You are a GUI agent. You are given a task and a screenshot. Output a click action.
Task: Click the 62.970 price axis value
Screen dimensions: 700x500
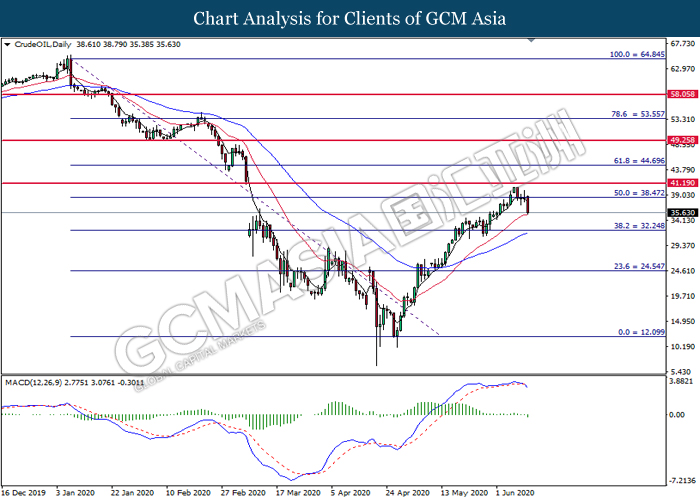(x=683, y=69)
